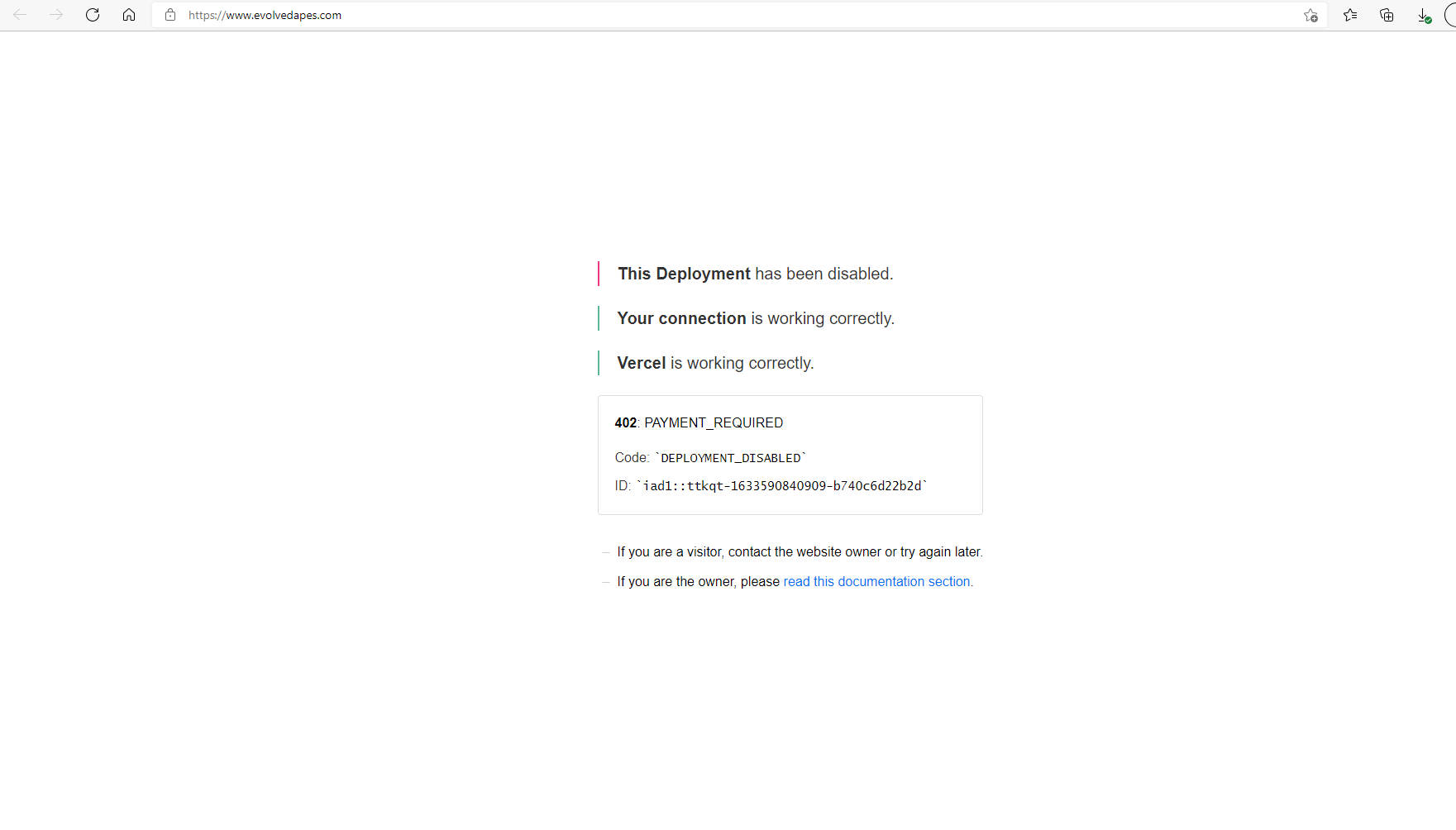Click the 'Vercel is working correctly' line
Image resolution: width=1456 pixels, height=830 pixels.
[x=715, y=363]
